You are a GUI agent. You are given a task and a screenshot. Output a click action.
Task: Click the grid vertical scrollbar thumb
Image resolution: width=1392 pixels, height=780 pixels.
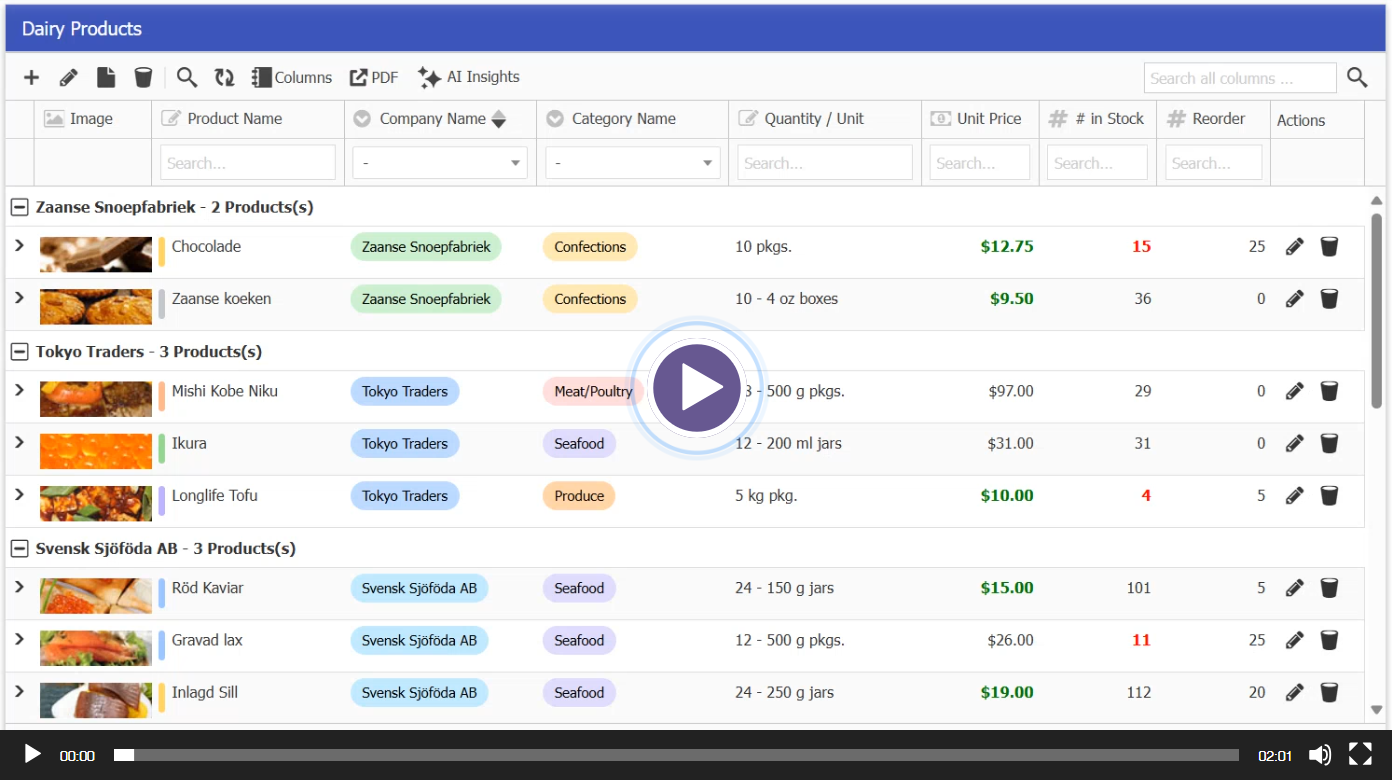1376,310
